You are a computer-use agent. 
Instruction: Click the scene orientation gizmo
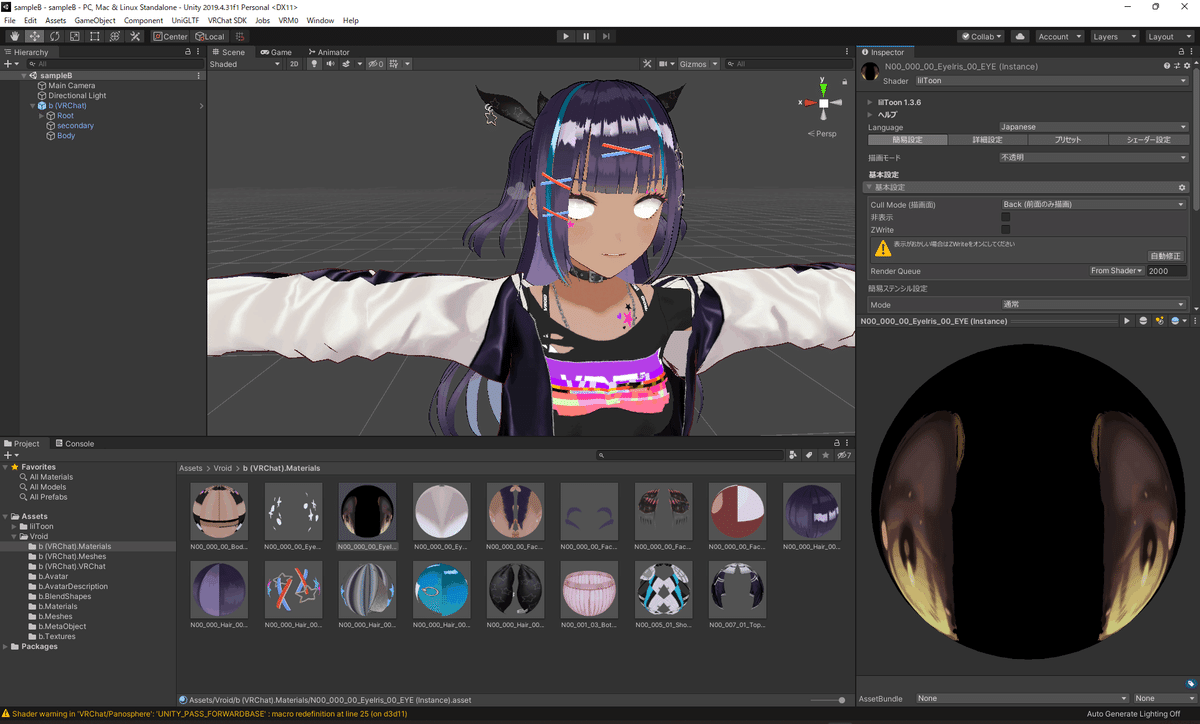tap(823, 103)
